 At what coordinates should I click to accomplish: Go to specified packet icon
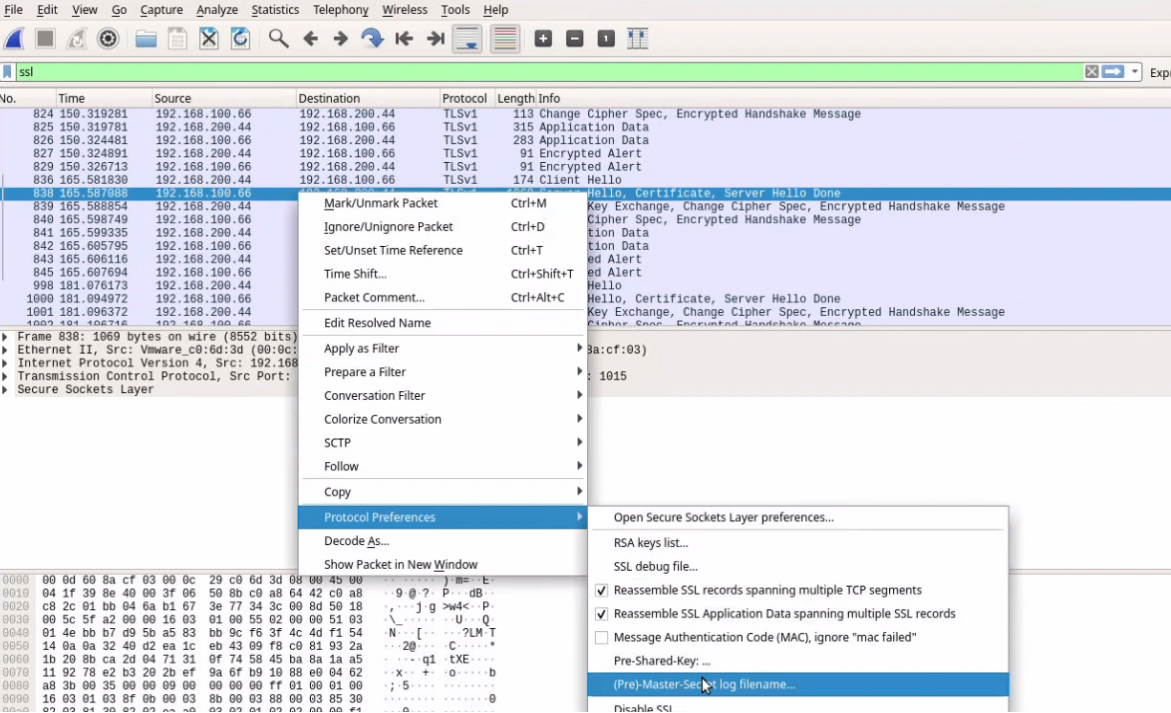point(372,39)
